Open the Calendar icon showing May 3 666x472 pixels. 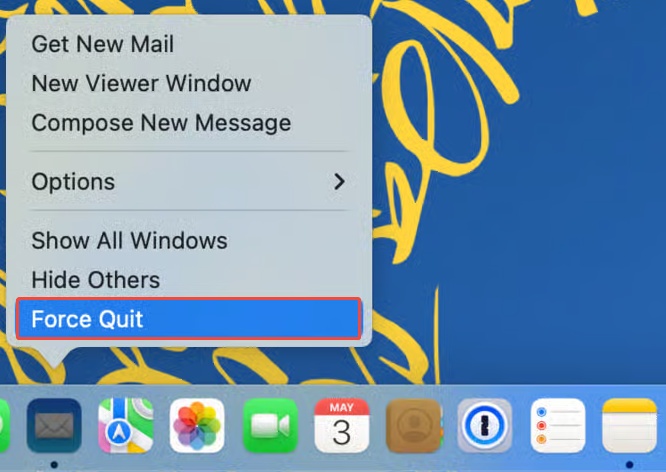(342, 426)
